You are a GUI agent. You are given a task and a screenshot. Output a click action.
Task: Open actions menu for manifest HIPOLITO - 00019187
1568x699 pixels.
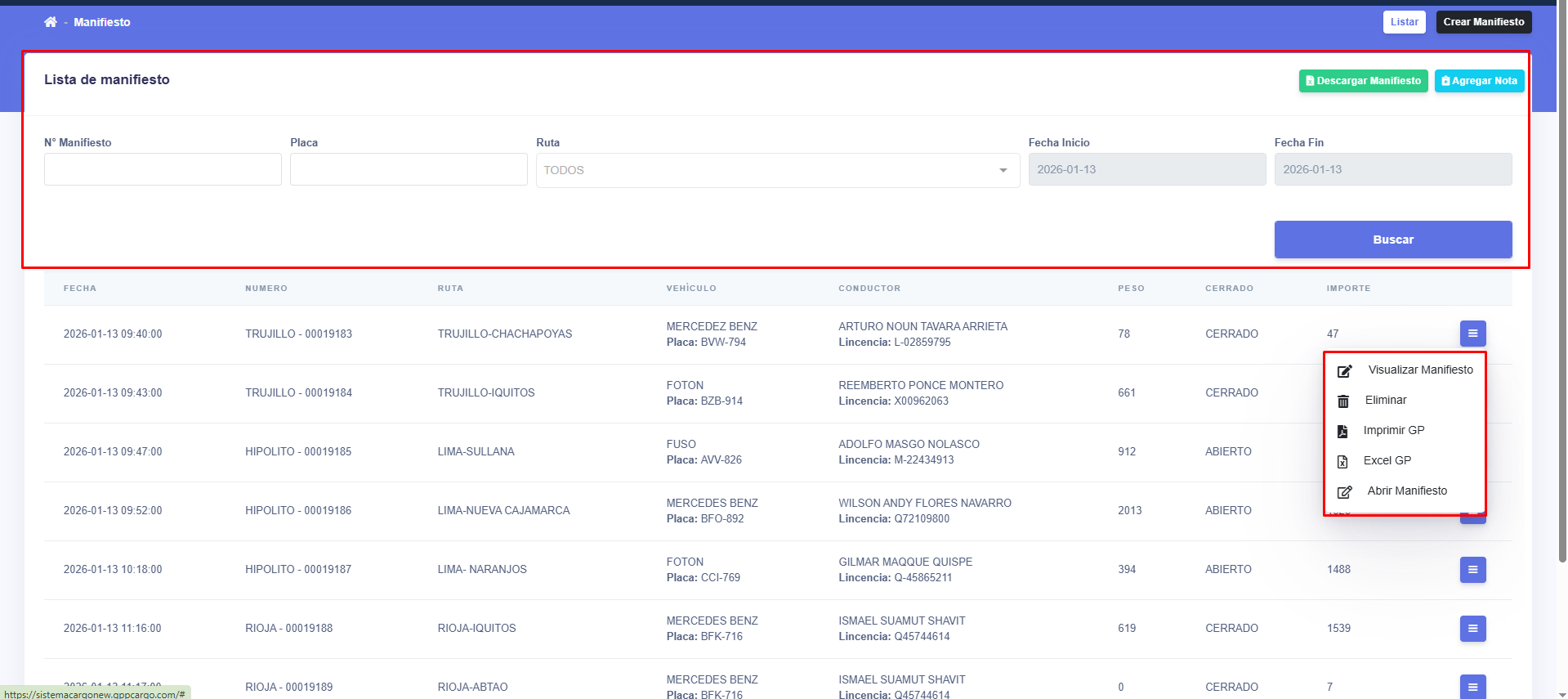[1472, 570]
